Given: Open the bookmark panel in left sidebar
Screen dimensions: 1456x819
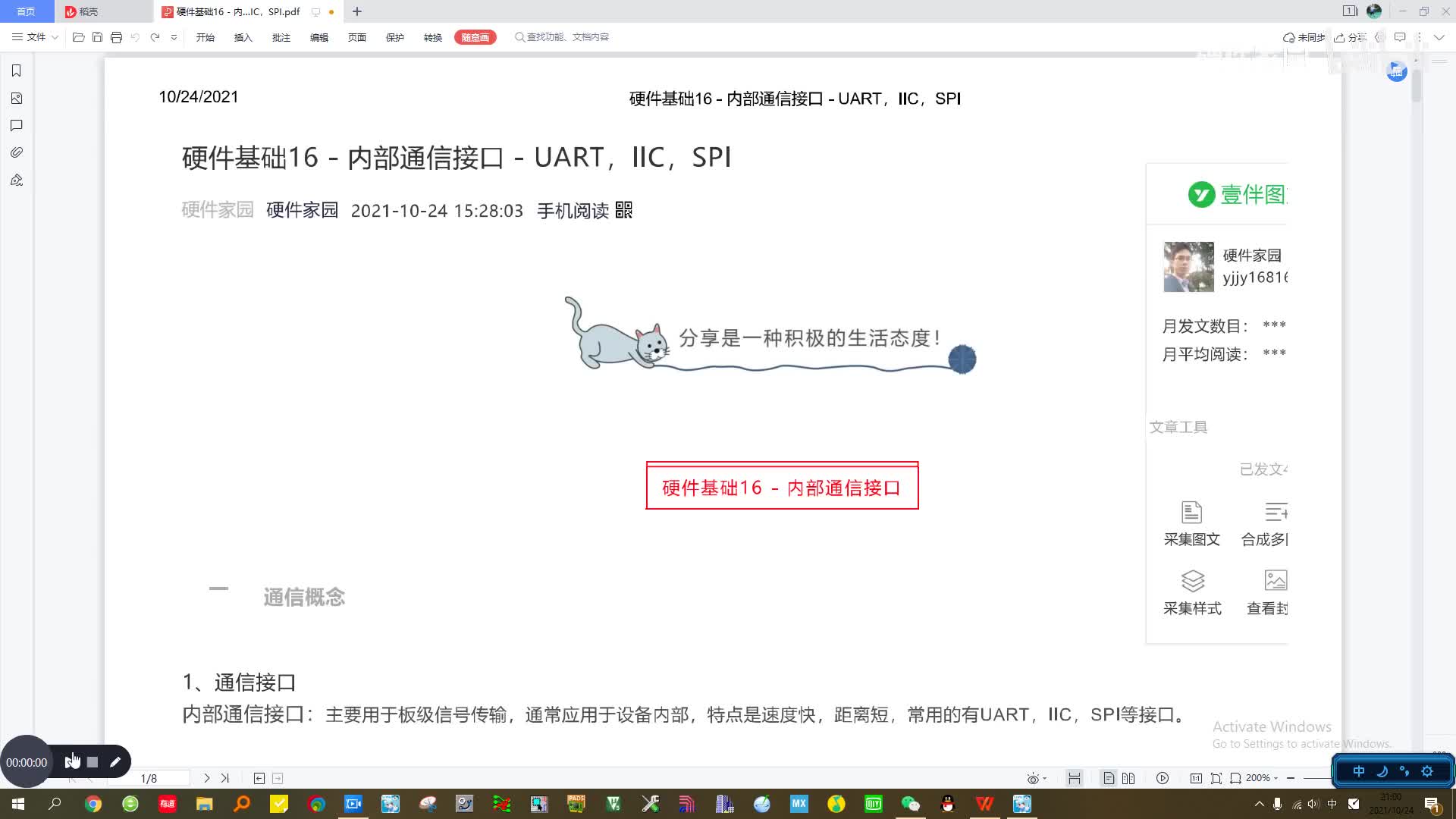Looking at the screenshot, I should (x=16, y=71).
